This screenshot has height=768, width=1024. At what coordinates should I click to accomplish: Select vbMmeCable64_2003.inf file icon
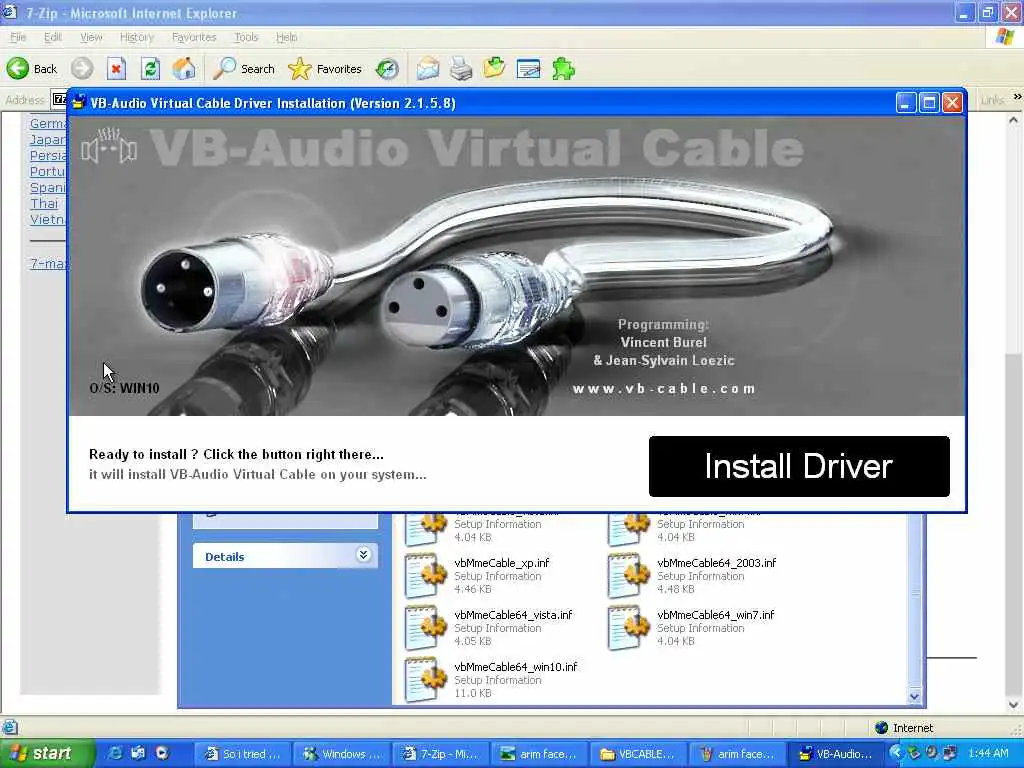tap(628, 575)
